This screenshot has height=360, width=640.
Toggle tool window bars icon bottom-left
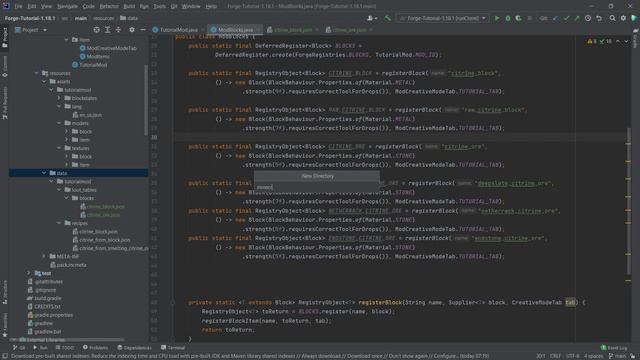[x=4, y=356]
